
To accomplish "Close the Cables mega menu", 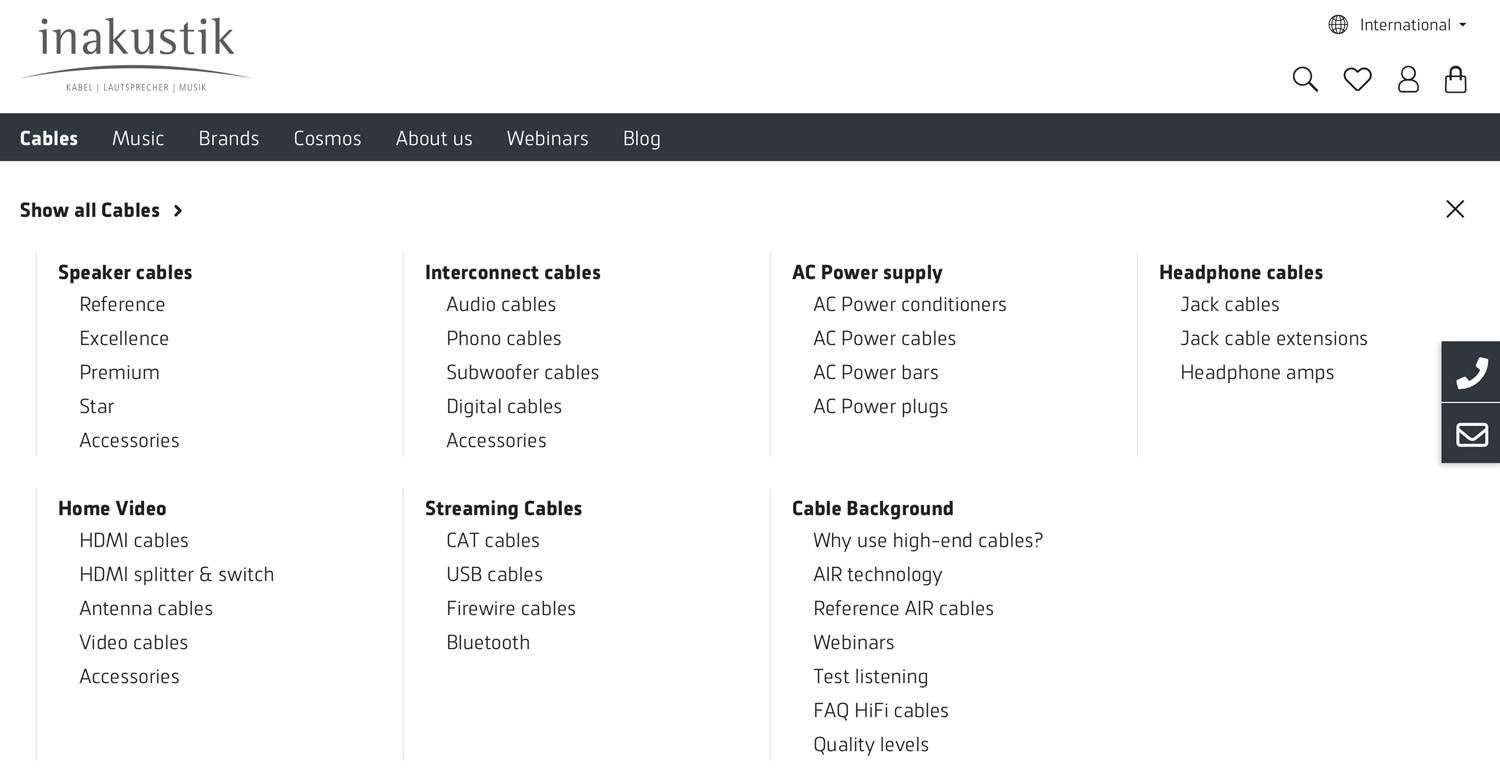I will (x=1455, y=209).
